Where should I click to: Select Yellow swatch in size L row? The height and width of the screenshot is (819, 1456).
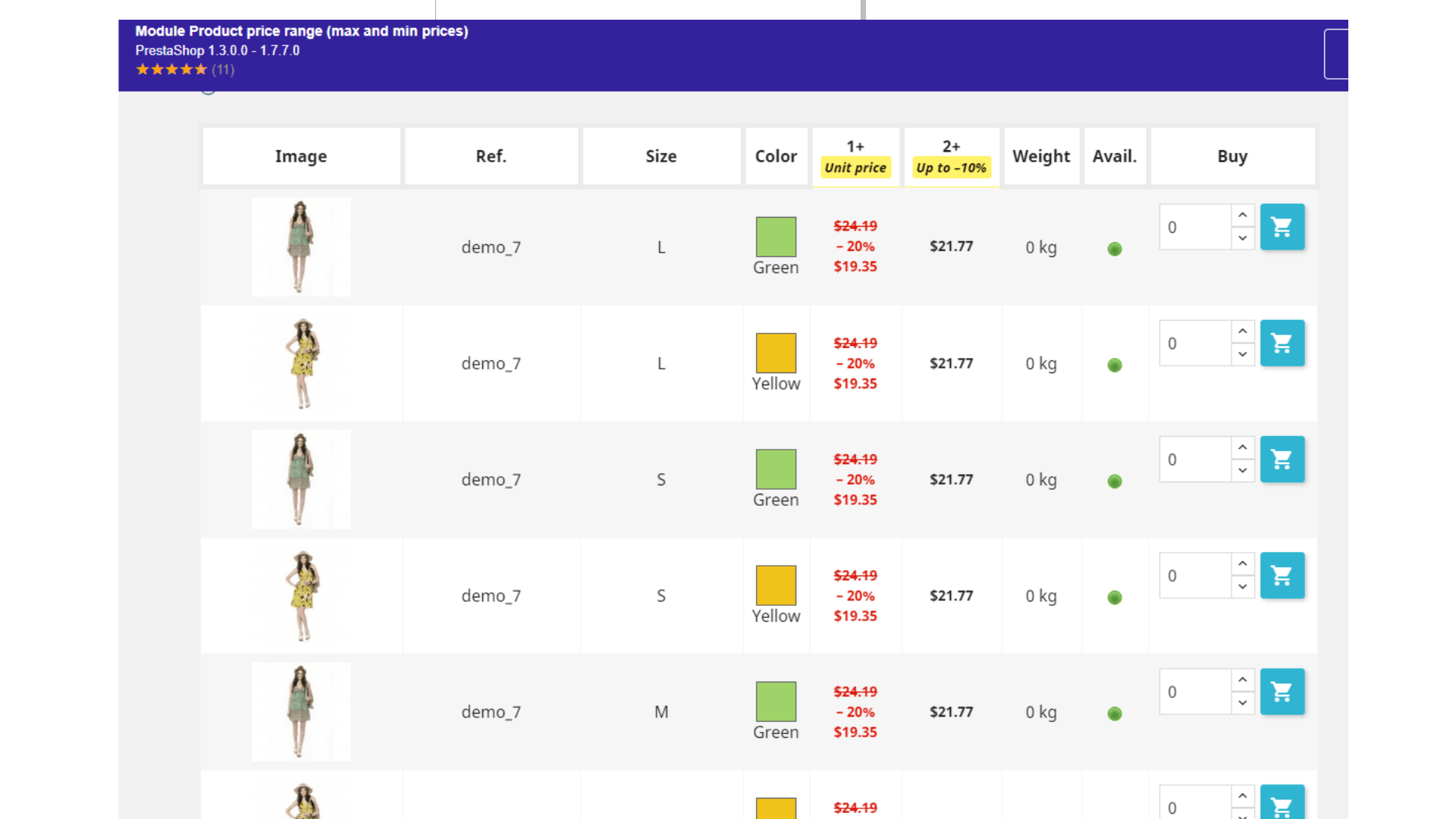(x=776, y=353)
